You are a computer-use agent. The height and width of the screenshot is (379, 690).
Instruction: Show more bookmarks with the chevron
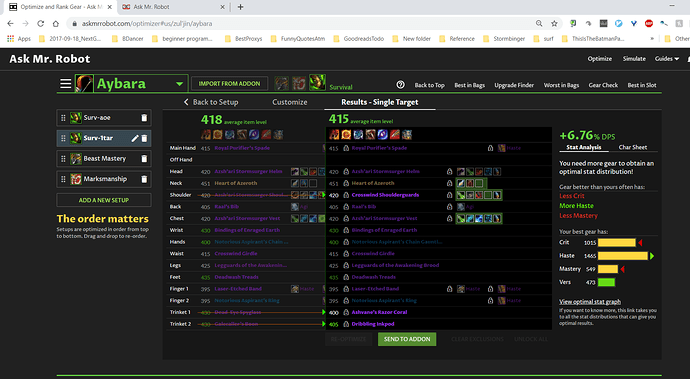(x=652, y=39)
